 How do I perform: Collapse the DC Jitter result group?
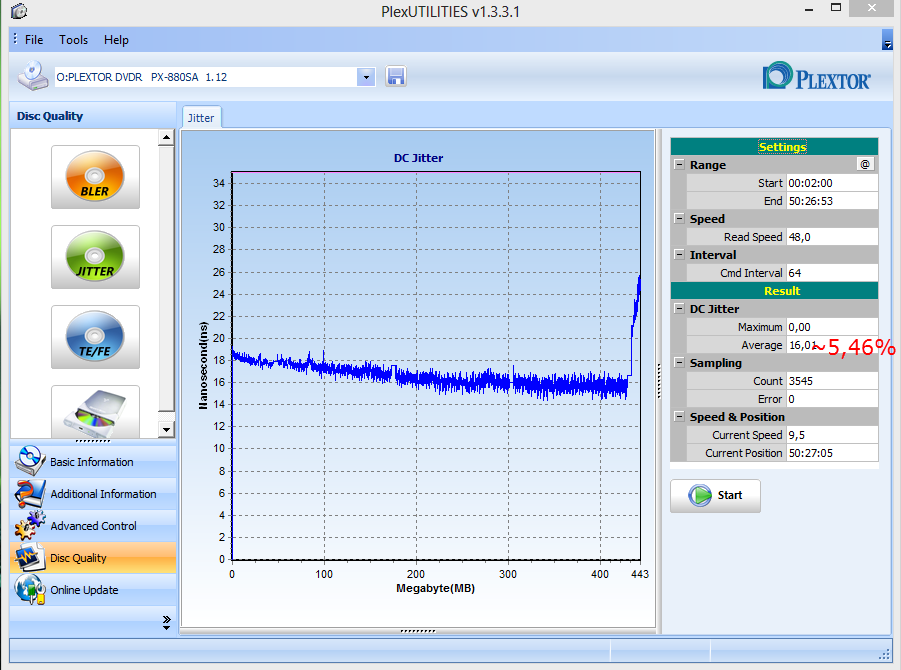(679, 309)
